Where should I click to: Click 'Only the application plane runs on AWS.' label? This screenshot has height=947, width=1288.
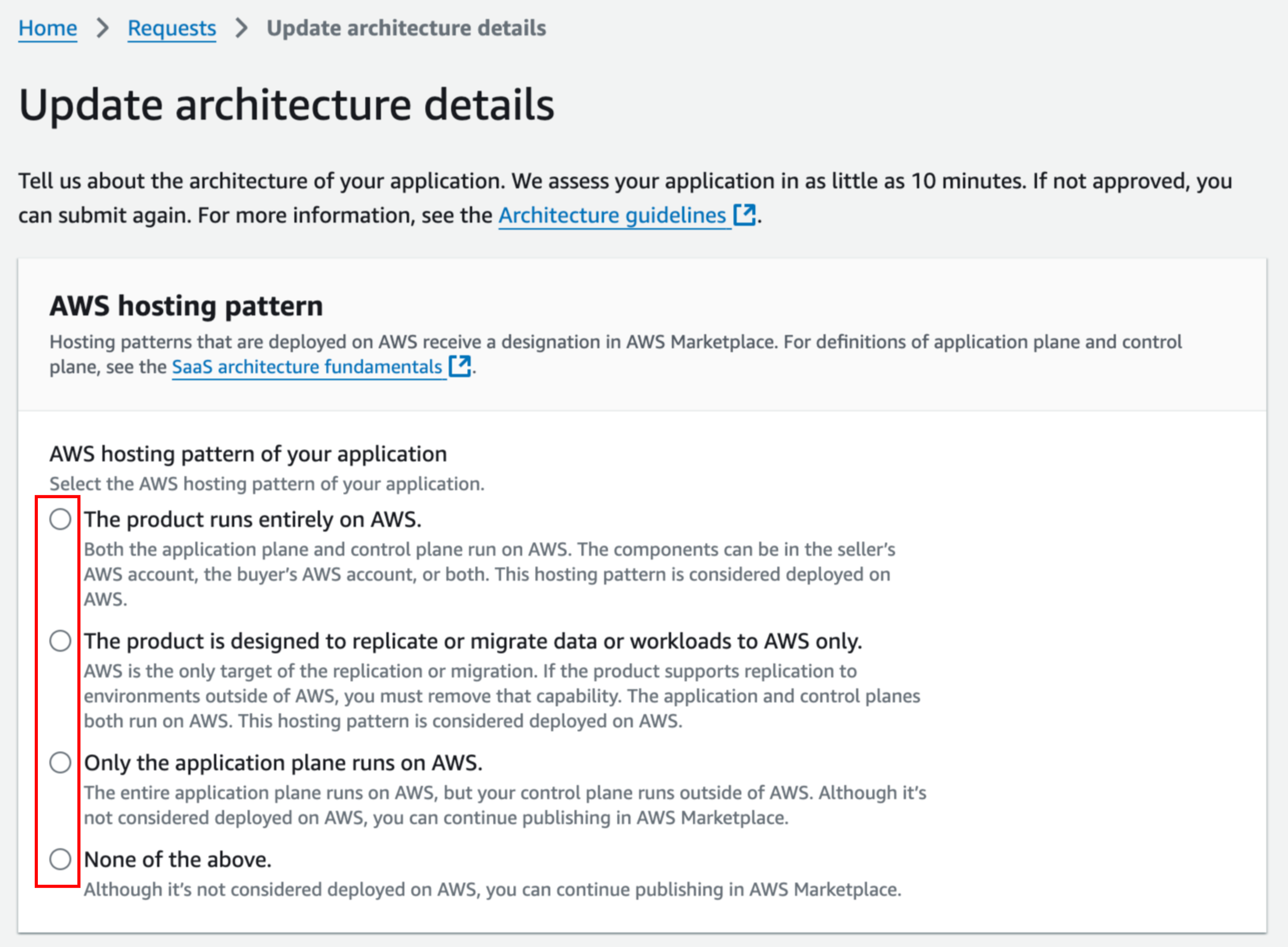pos(283,763)
